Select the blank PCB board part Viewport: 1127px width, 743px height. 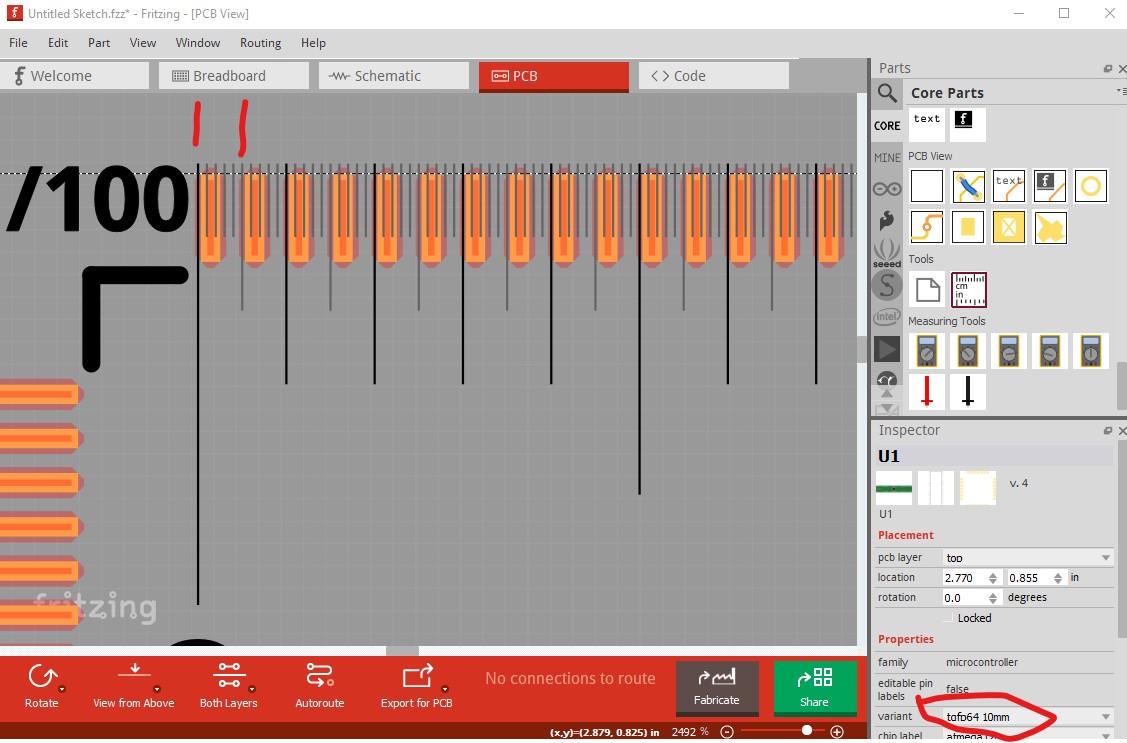pos(926,186)
